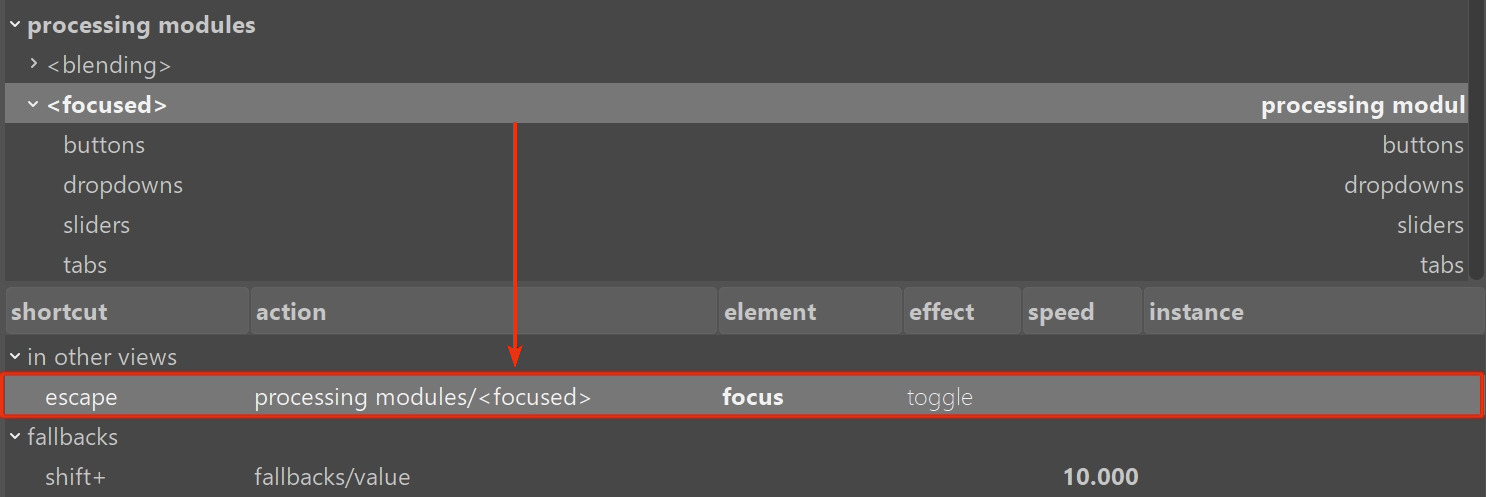Image resolution: width=1486 pixels, height=497 pixels.
Task: Click the speed column header
Action: coord(1081,312)
